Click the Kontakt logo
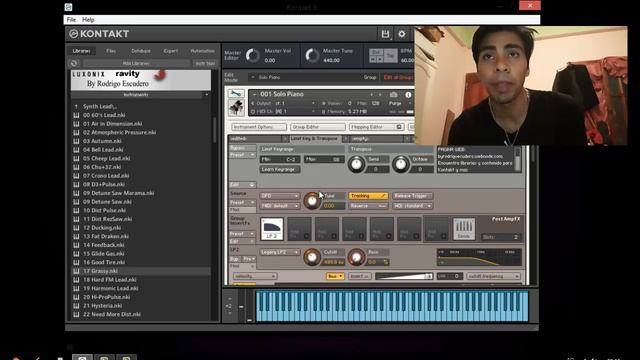Viewport: 640px width, 360px height. 99,34
